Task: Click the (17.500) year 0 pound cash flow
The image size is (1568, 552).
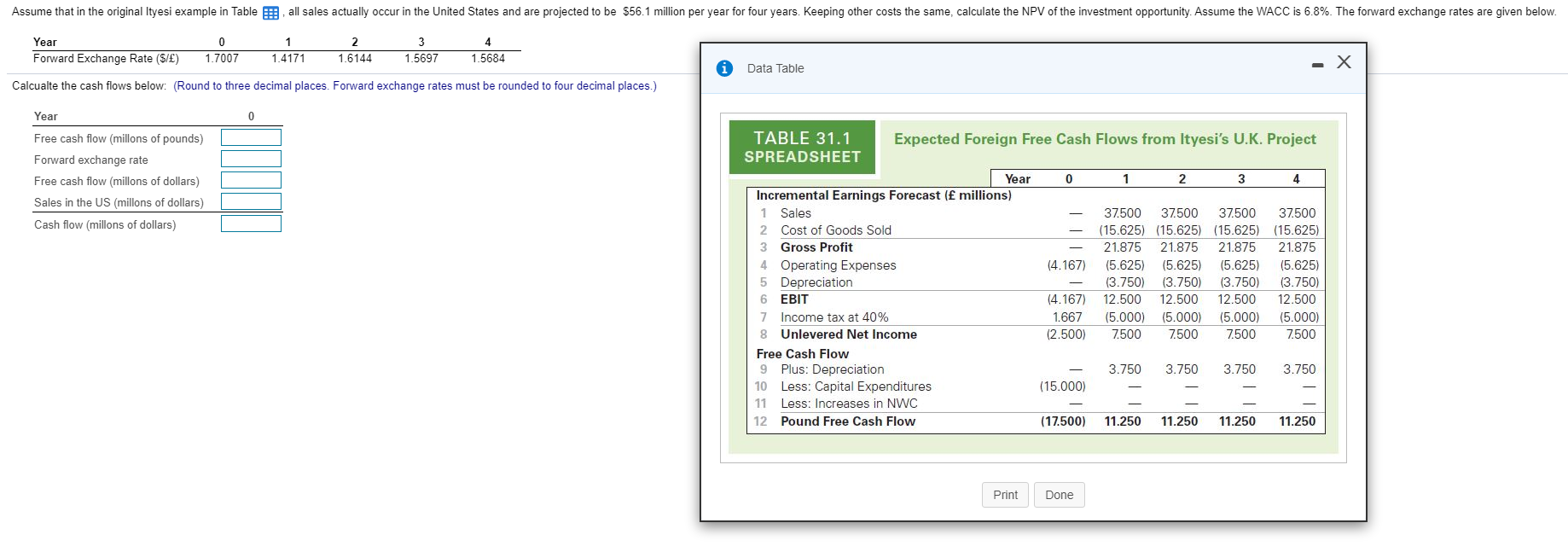Action: 1063,421
